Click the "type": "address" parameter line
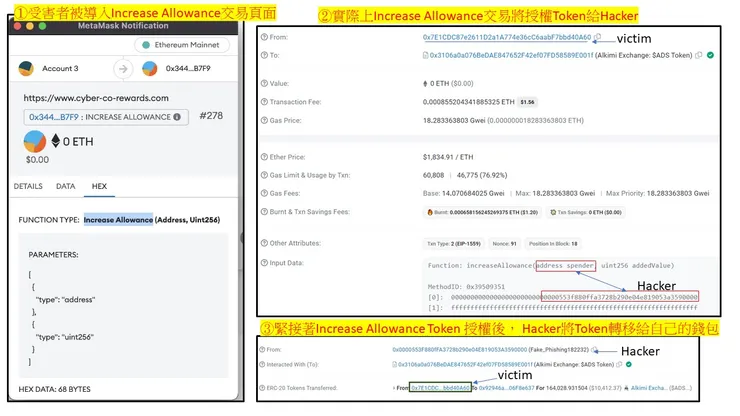 [65, 299]
